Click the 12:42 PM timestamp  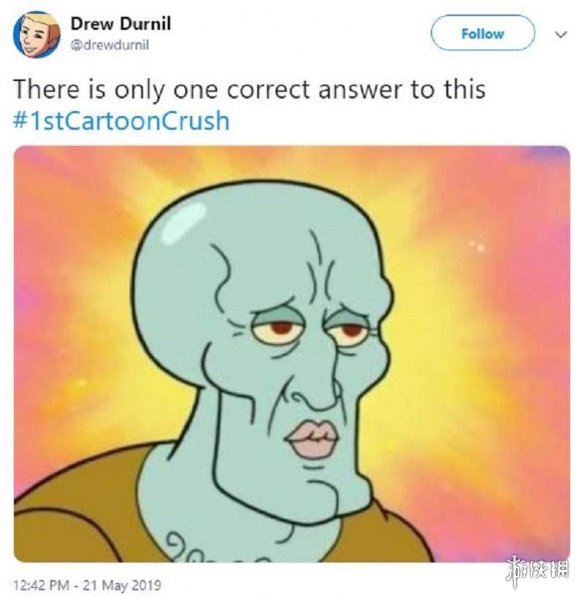(x=41, y=585)
